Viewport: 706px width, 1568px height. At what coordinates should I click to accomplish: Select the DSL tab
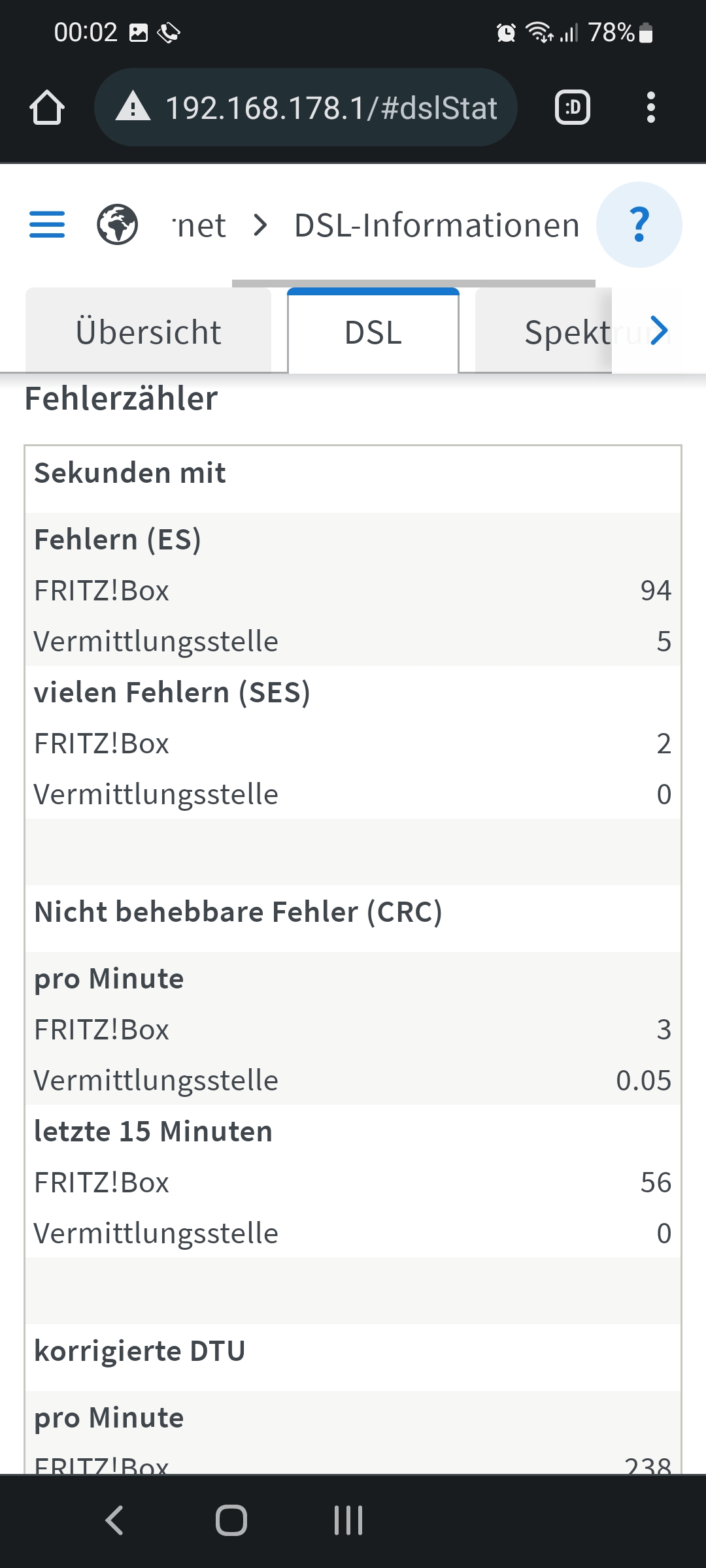click(x=373, y=332)
